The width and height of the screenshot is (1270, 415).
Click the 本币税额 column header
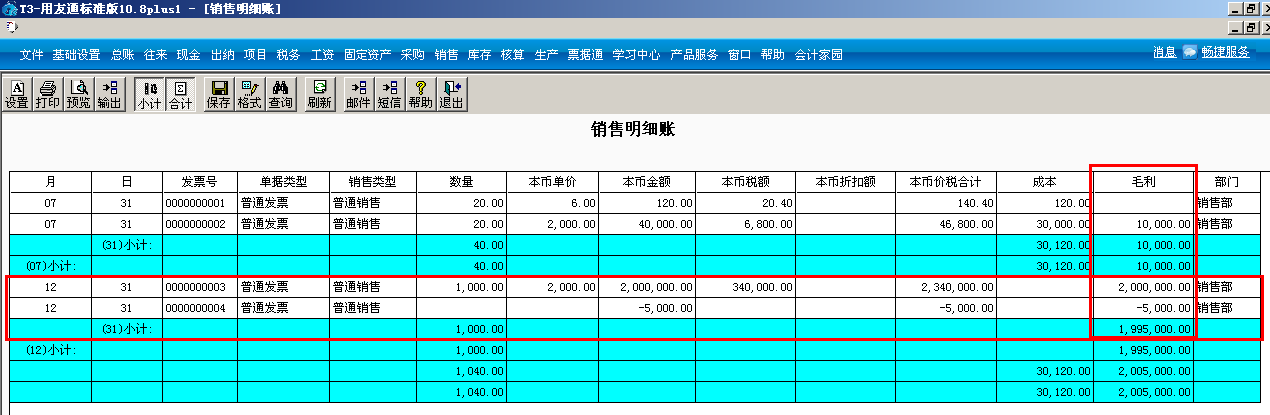click(746, 182)
